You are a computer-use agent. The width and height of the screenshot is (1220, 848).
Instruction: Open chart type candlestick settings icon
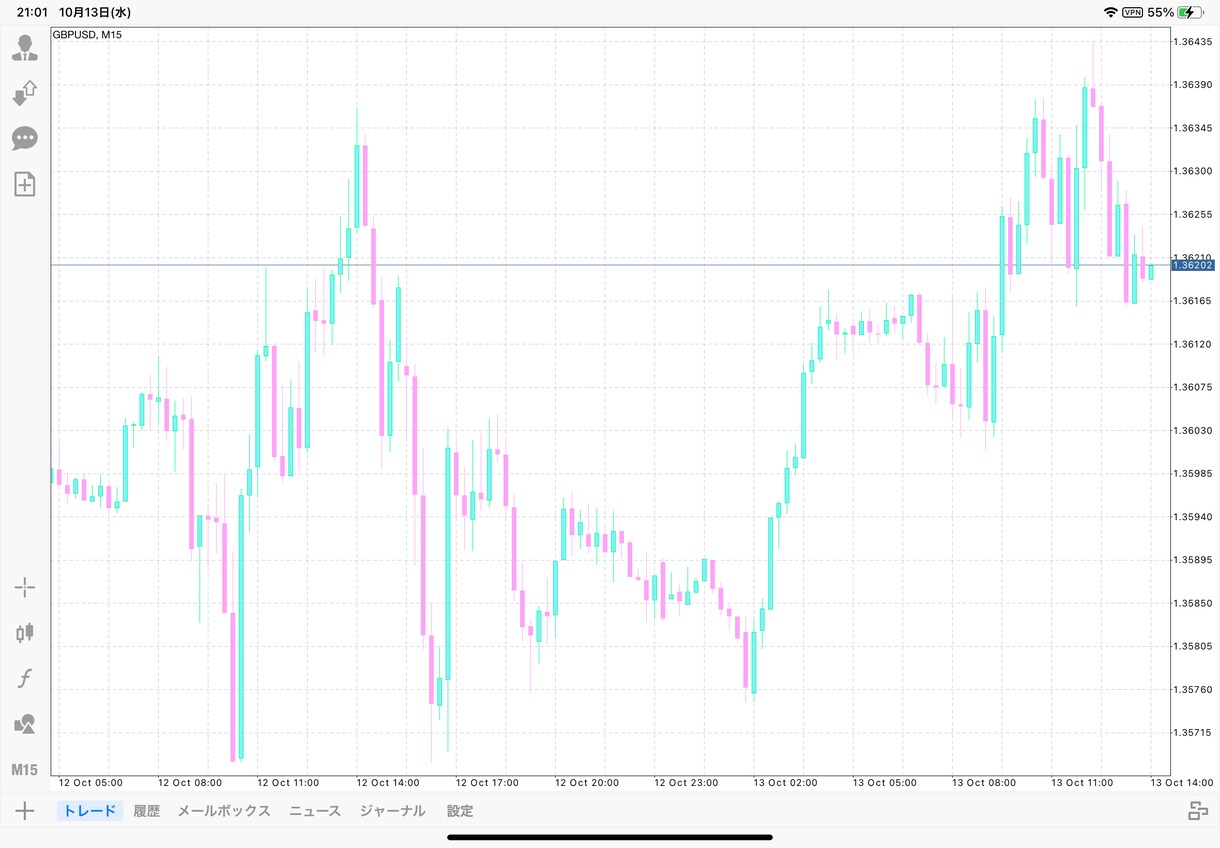point(25,632)
